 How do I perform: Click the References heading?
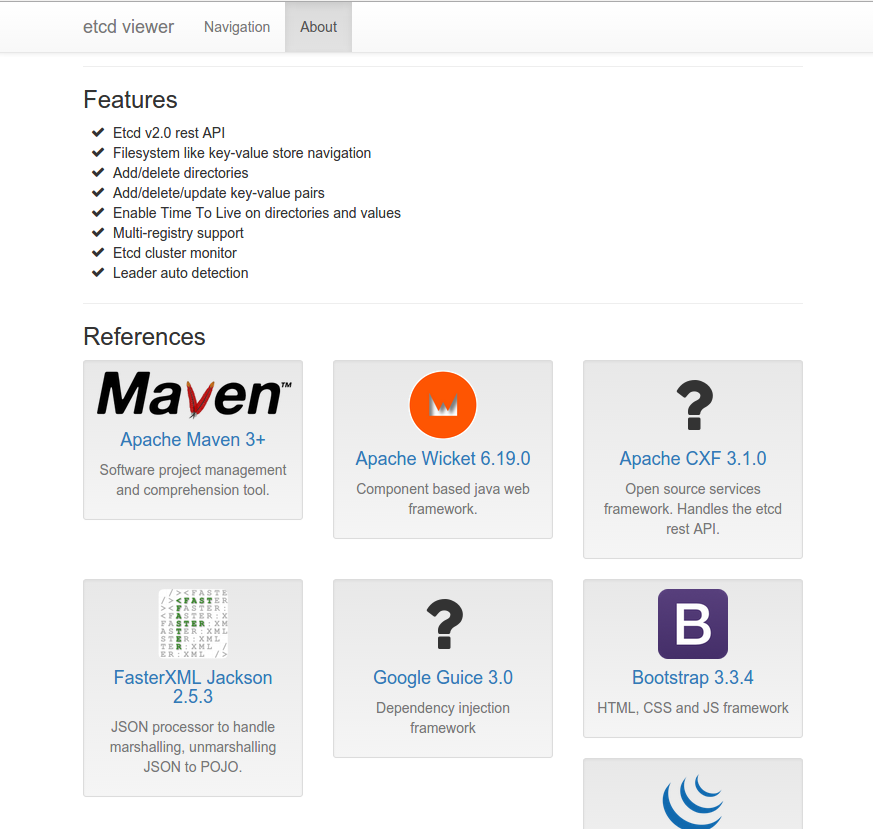(x=144, y=337)
